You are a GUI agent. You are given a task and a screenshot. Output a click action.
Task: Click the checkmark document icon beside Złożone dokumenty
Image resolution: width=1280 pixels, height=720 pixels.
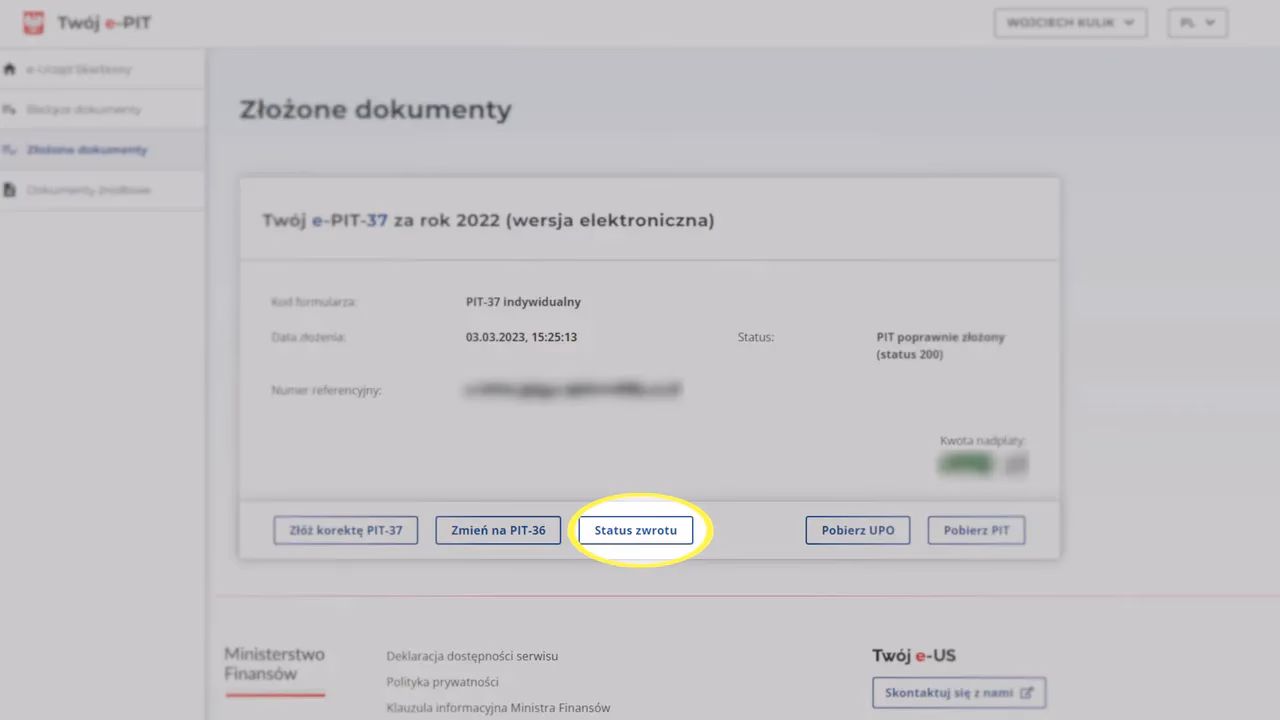tap(10, 149)
